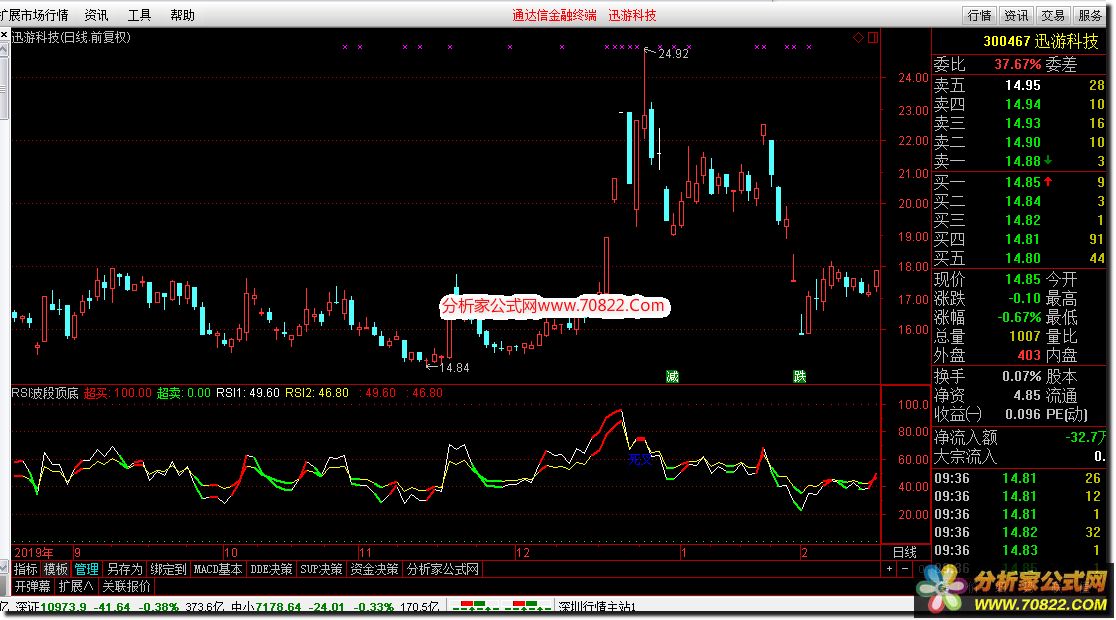Click the 关联报价 button
Image resolution: width=1116 pixels, height=620 pixels.
[127, 586]
